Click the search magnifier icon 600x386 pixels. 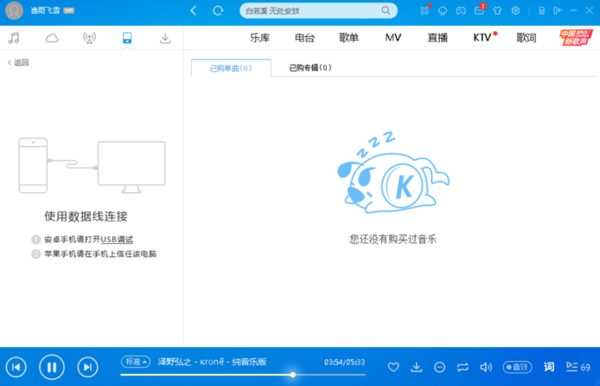pyautogui.click(x=386, y=11)
